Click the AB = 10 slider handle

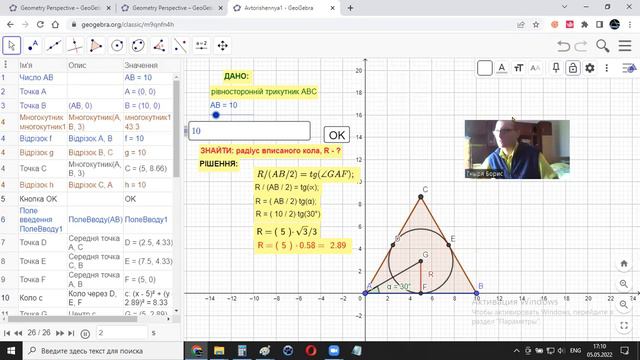tap(216, 115)
